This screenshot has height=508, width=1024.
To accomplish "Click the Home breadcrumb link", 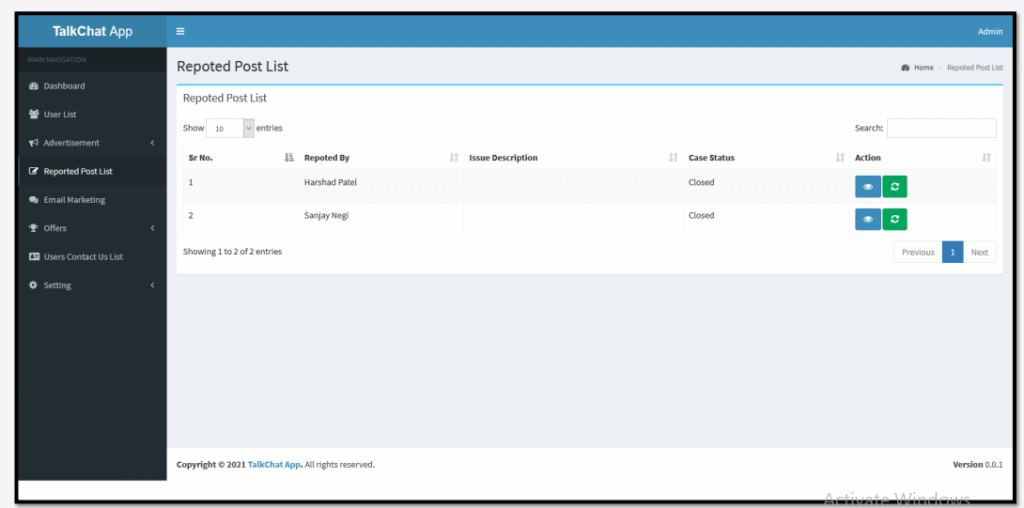I will pyautogui.click(x=923, y=68).
